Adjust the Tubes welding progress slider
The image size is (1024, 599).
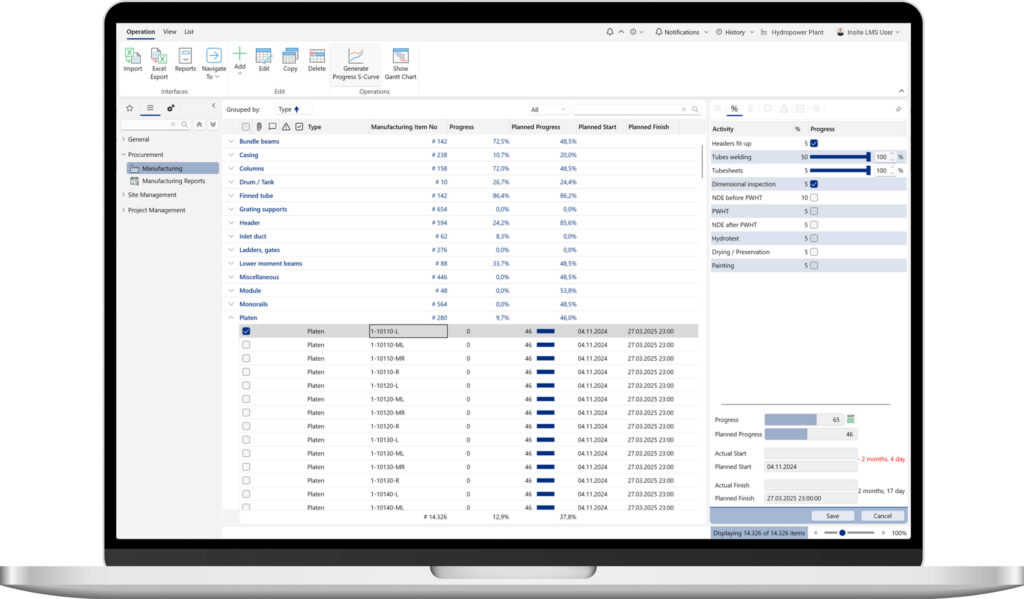click(840, 157)
